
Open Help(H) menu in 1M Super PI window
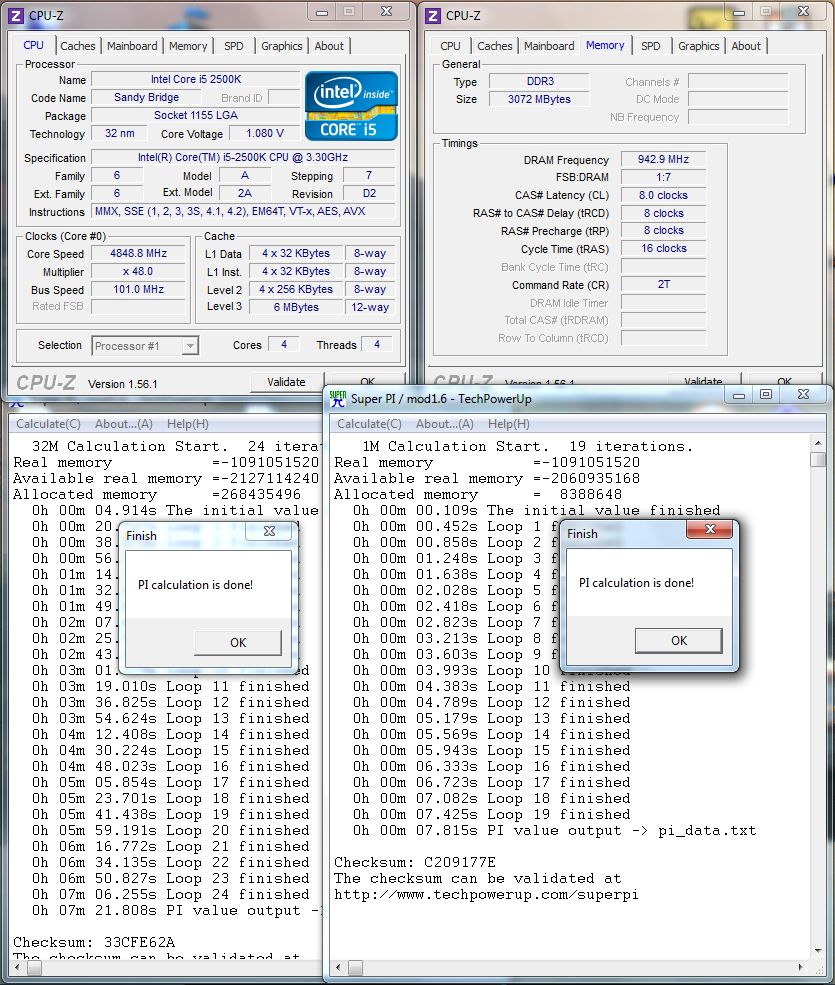[509, 424]
